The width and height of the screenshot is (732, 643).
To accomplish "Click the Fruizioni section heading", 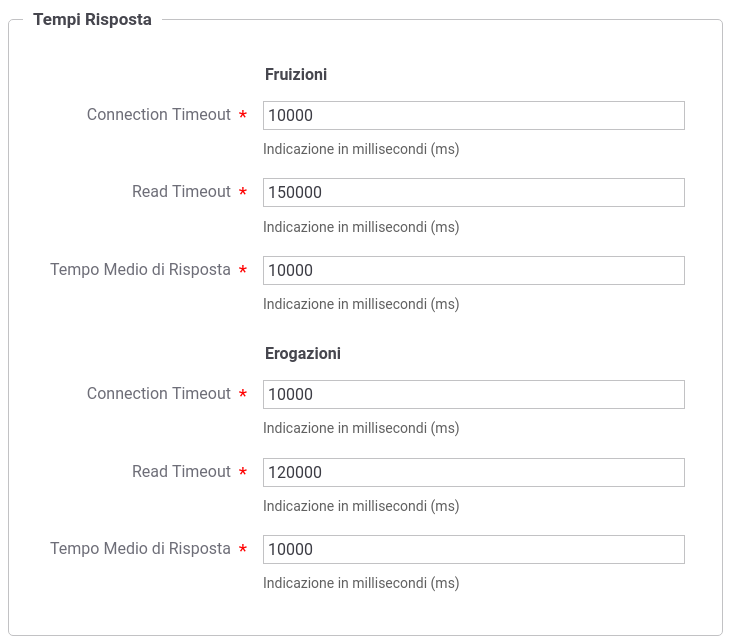I will coord(296,75).
